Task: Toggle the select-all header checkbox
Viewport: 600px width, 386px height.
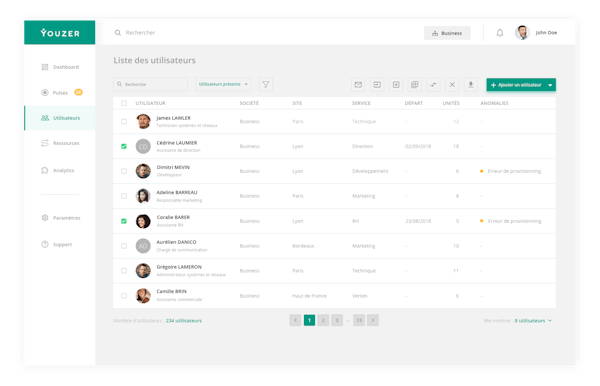Action: coord(124,103)
